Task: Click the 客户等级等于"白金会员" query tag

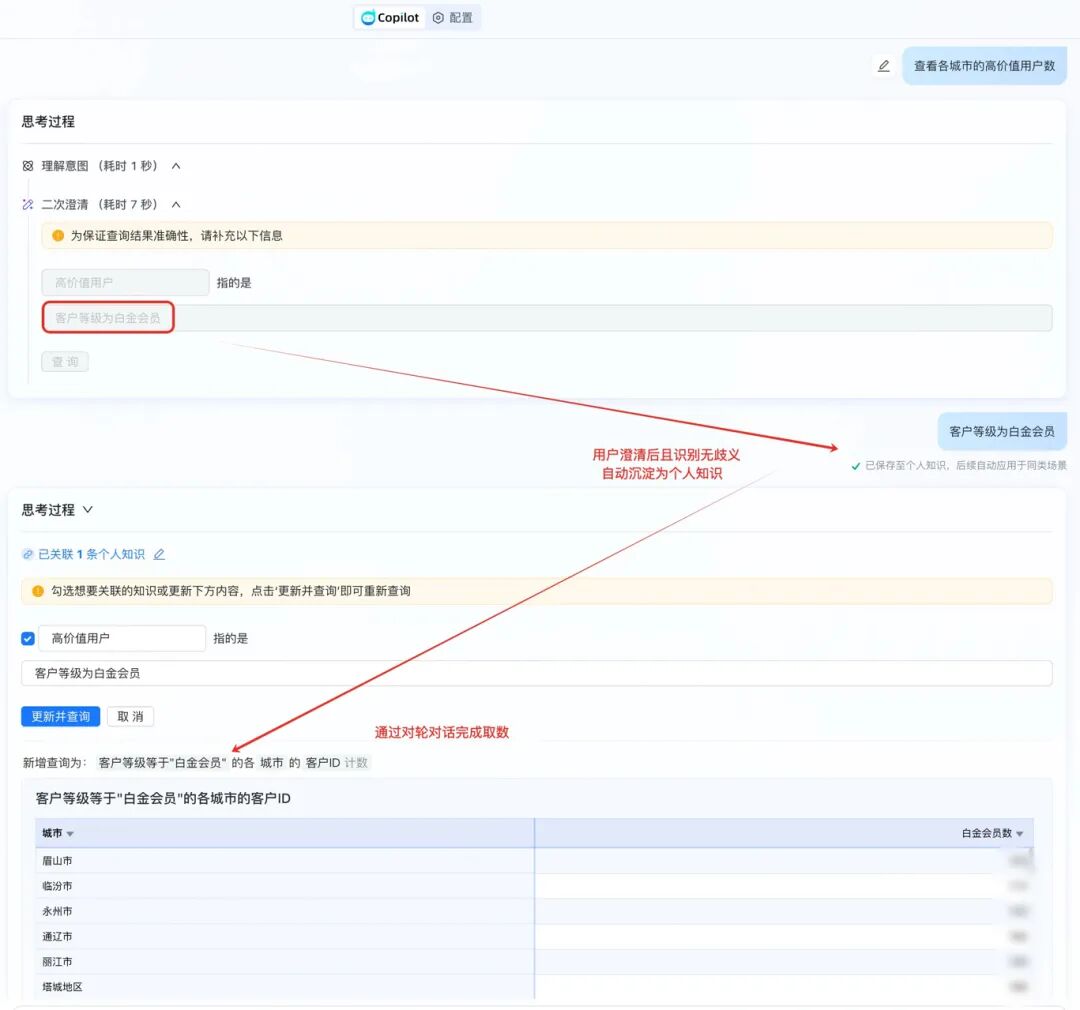Action: pyautogui.click(x=163, y=763)
